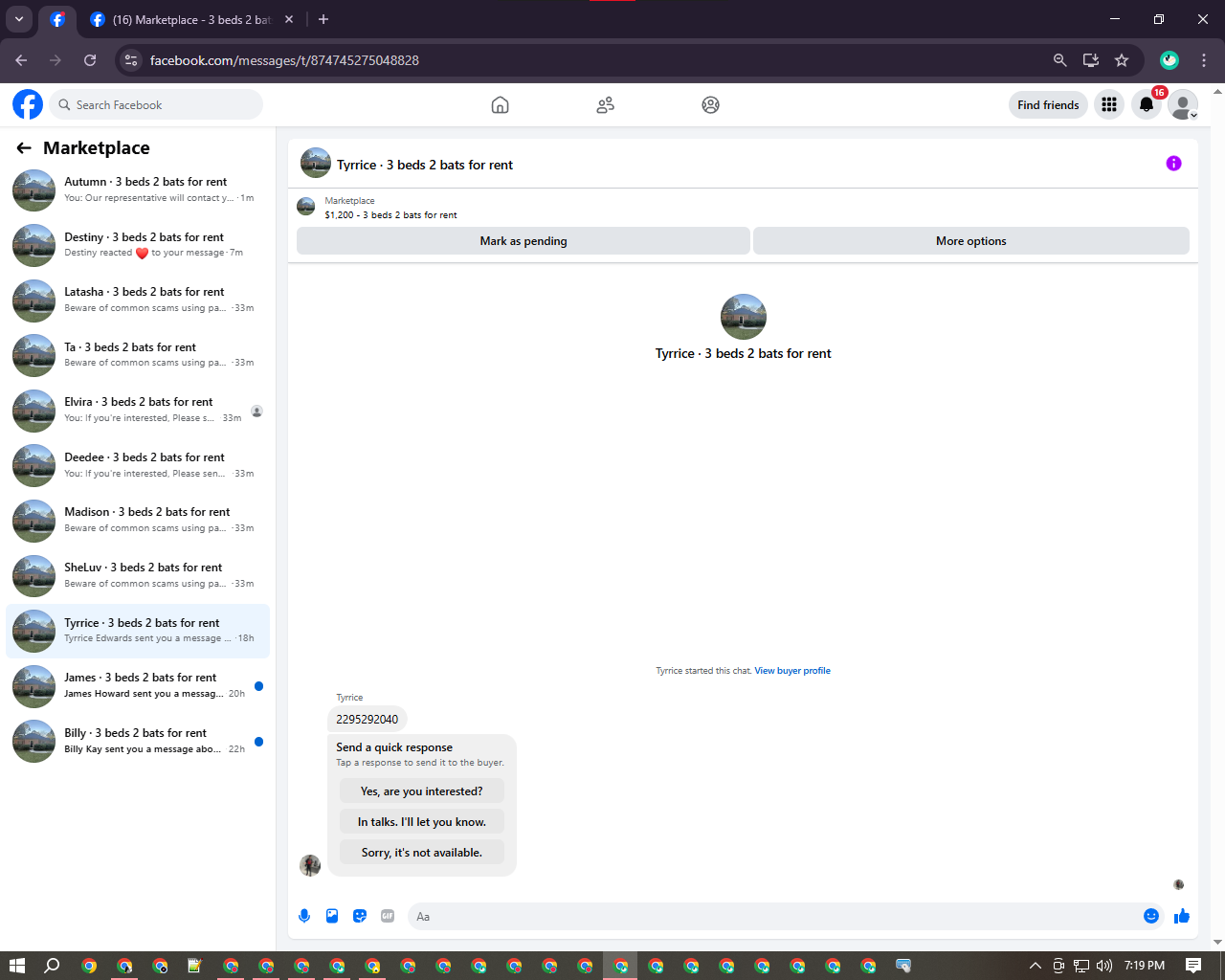The width and height of the screenshot is (1225, 980).
Task: Open the notifications bell icon
Action: pos(1147,105)
